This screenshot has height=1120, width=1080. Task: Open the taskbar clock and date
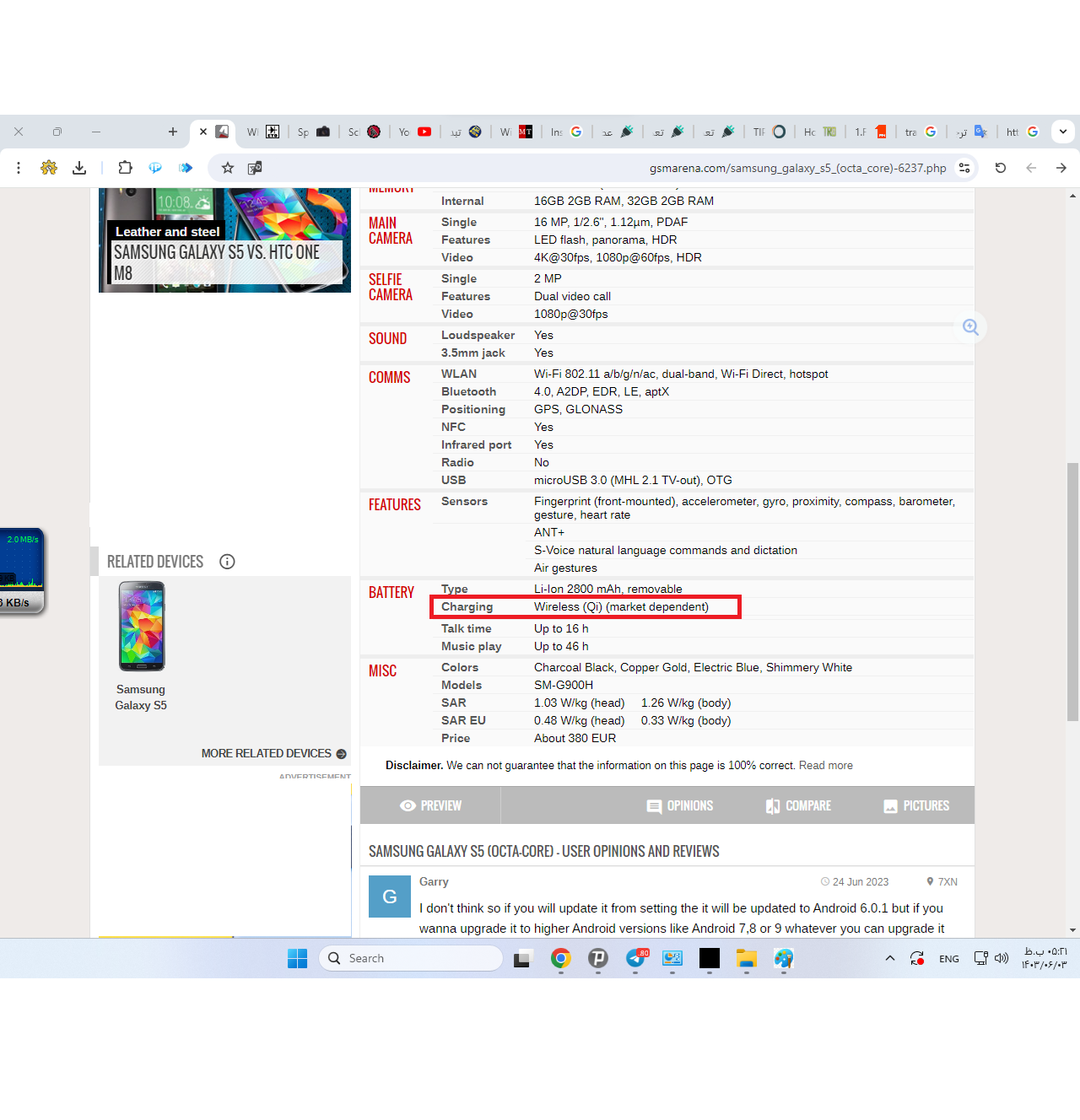(1045, 958)
